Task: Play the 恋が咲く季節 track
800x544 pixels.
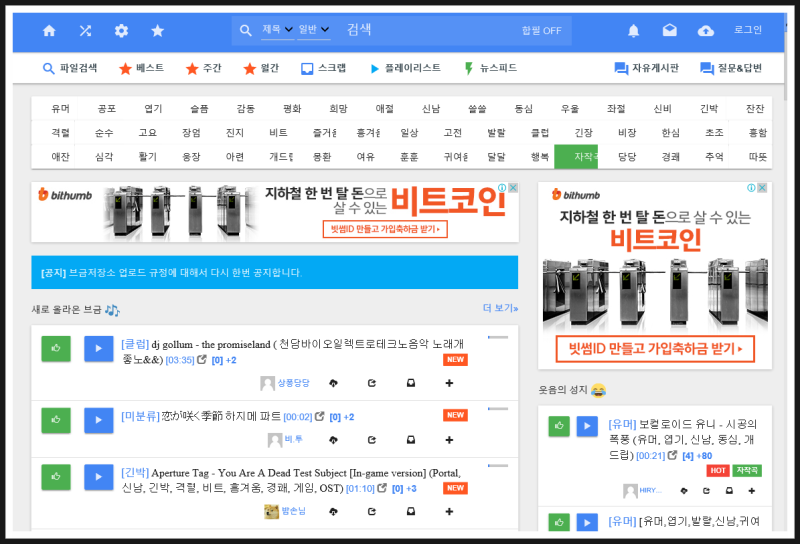Action: pos(98,420)
